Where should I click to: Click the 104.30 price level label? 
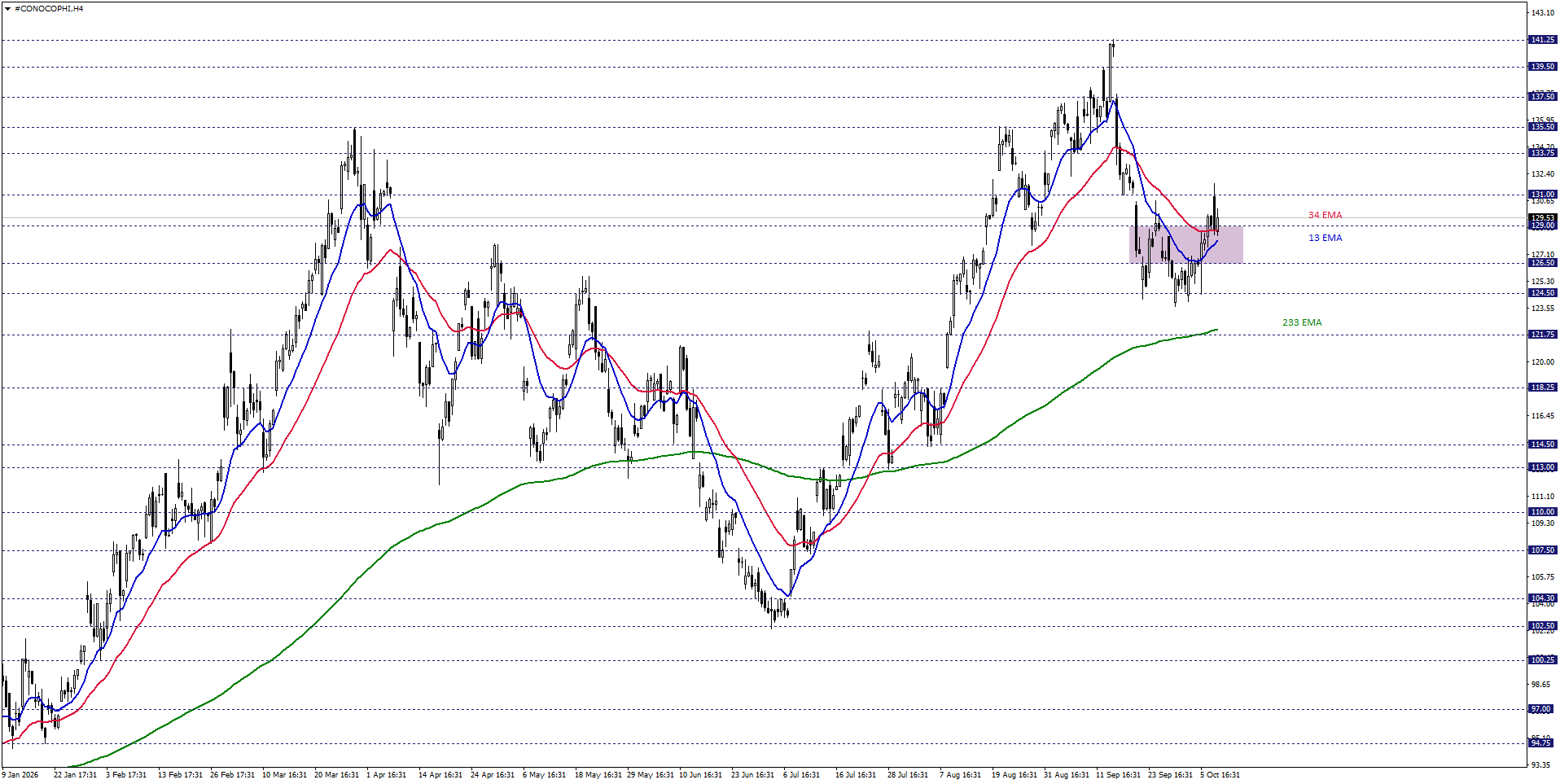pos(1543,598)
